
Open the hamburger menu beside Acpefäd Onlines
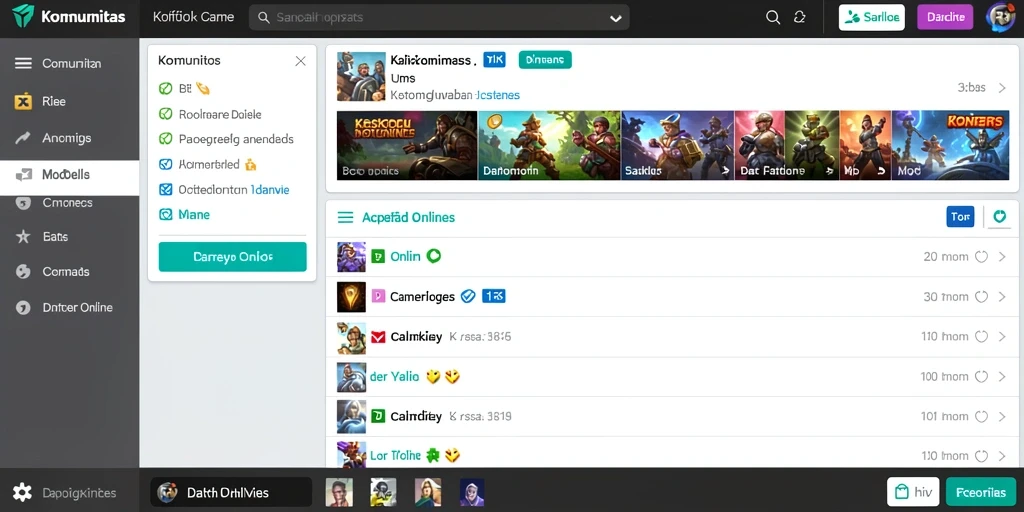pyautogui.click(x=345, y=217)
